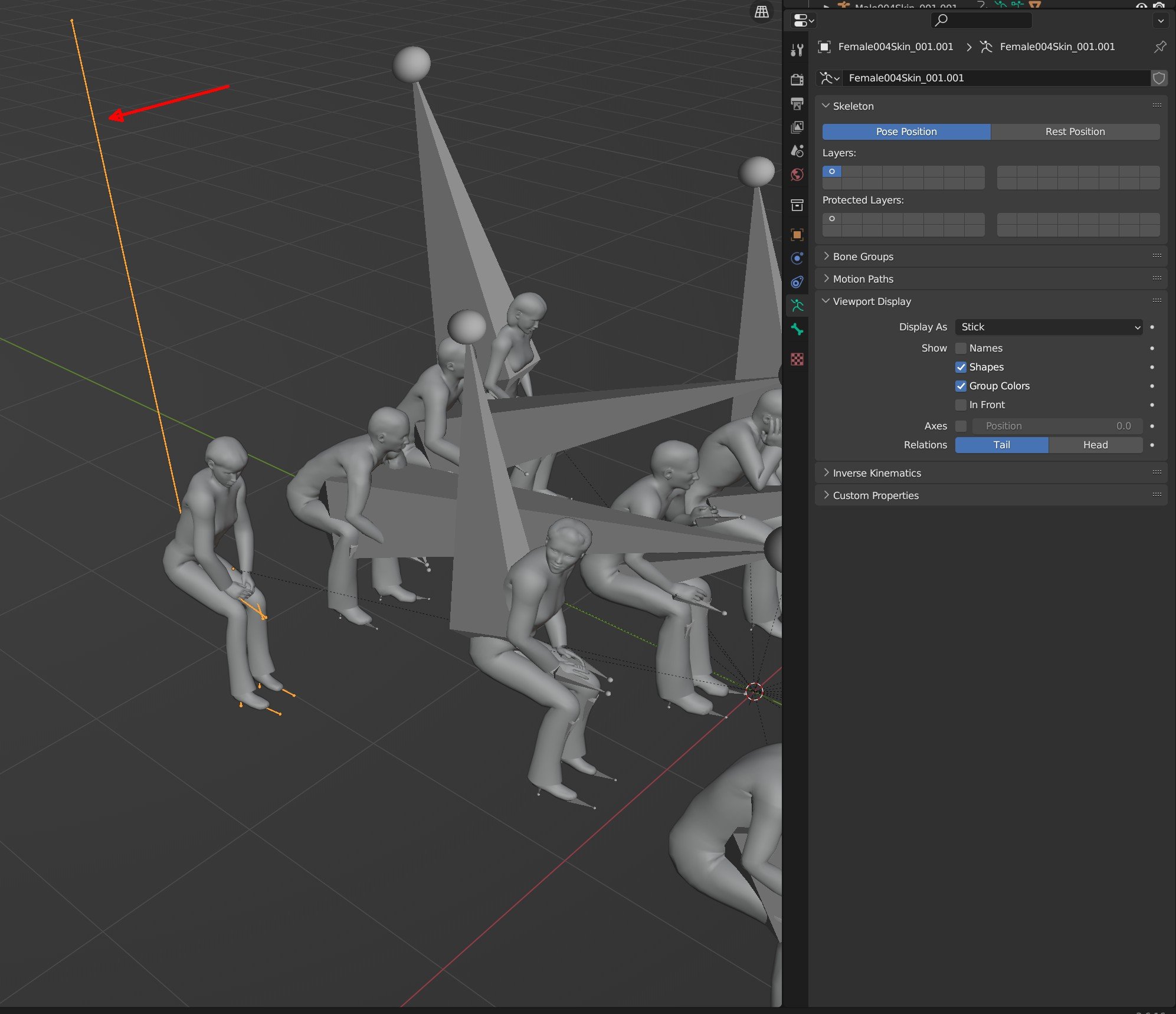Animate Relations property using its dot
The image size is (1176, 1014).
click(1152, 445)
